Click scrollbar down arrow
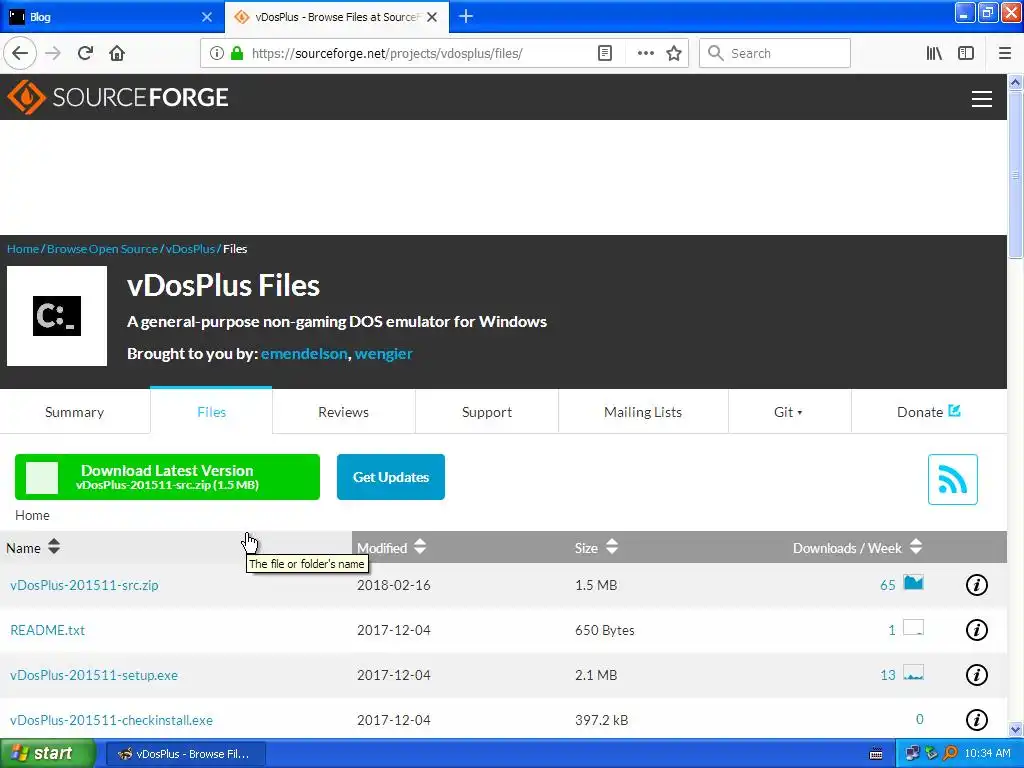Image resolution: width=1024 pixels, height=768 pixels. click(1015, 729)
